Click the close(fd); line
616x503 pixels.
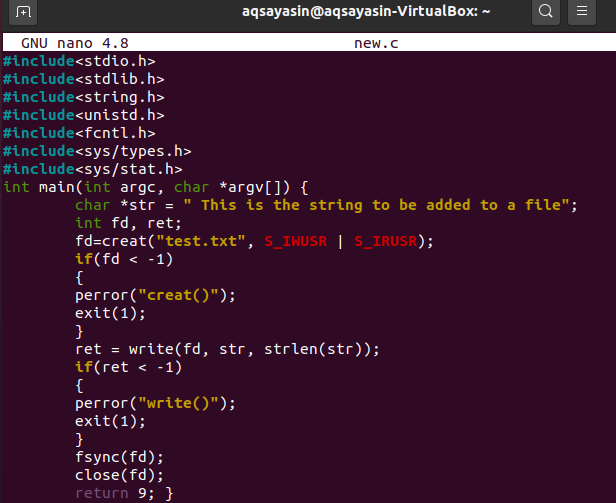[x=119, y=475]
